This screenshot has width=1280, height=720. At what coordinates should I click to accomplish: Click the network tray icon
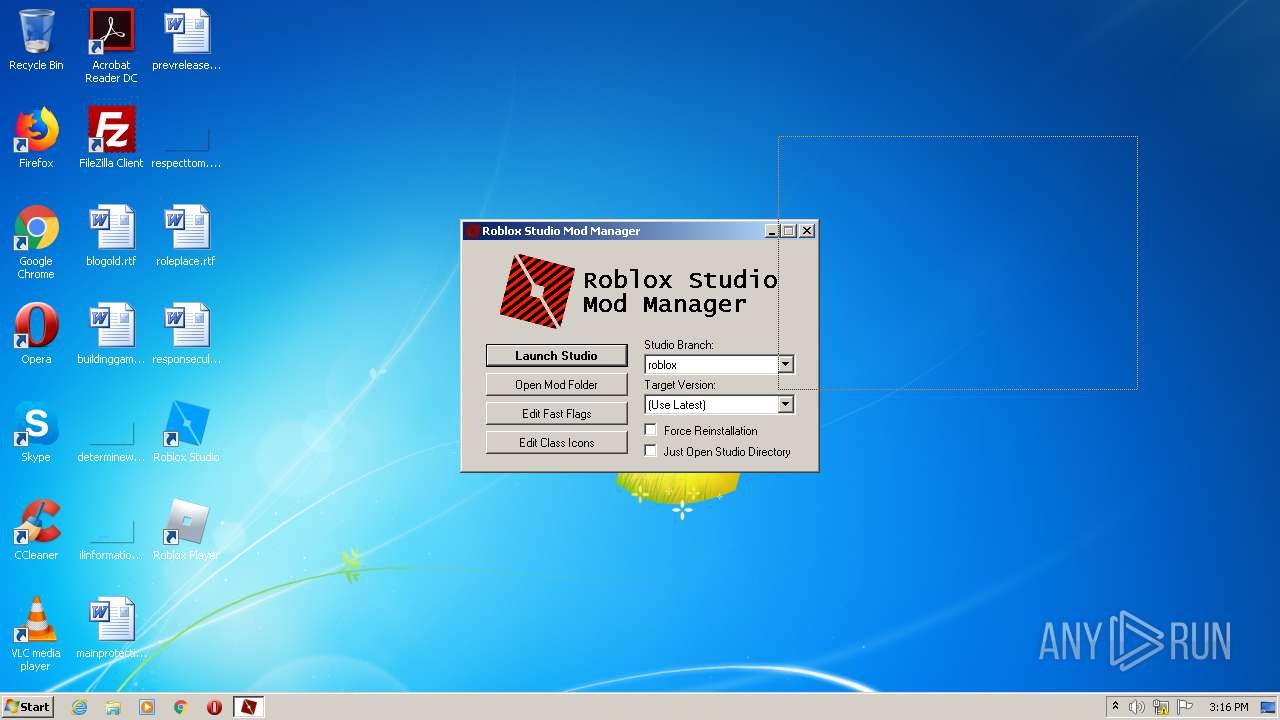[x=1161, y=707]
